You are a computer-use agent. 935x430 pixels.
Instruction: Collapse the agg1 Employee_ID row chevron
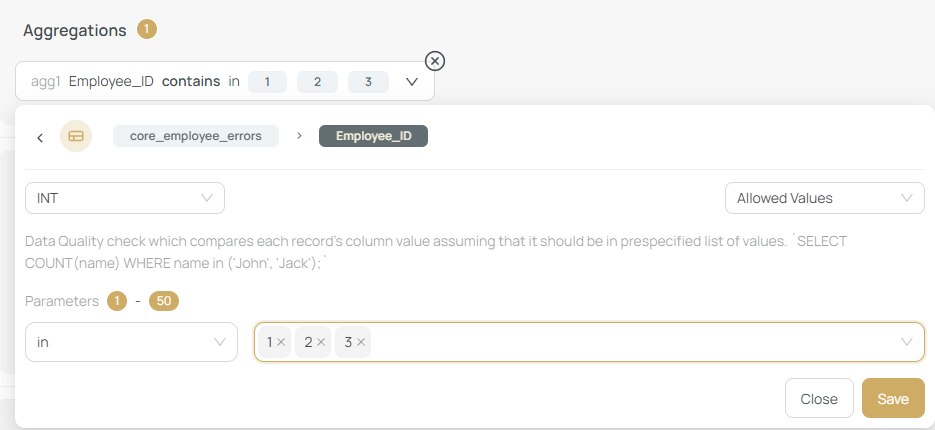pyautogui.click(x=412, y=82)
